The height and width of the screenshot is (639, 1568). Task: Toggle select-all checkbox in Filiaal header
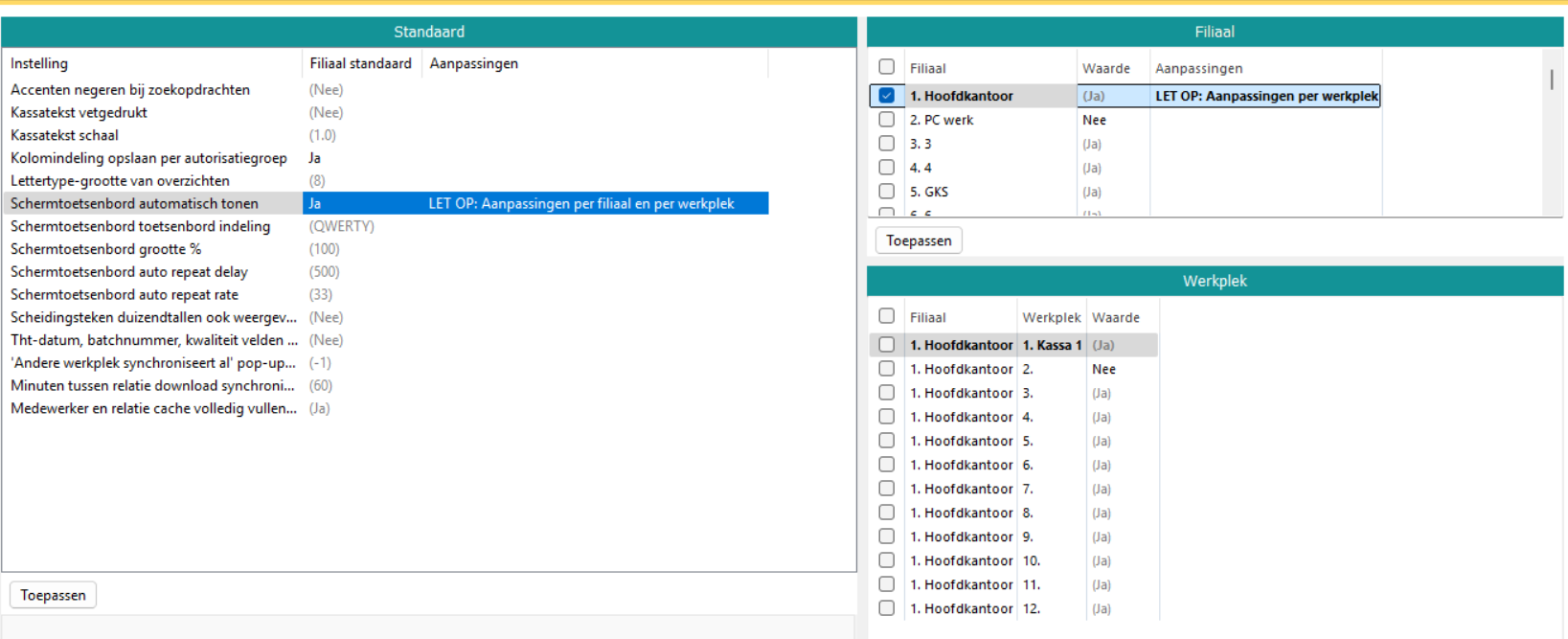pos(886,67)
